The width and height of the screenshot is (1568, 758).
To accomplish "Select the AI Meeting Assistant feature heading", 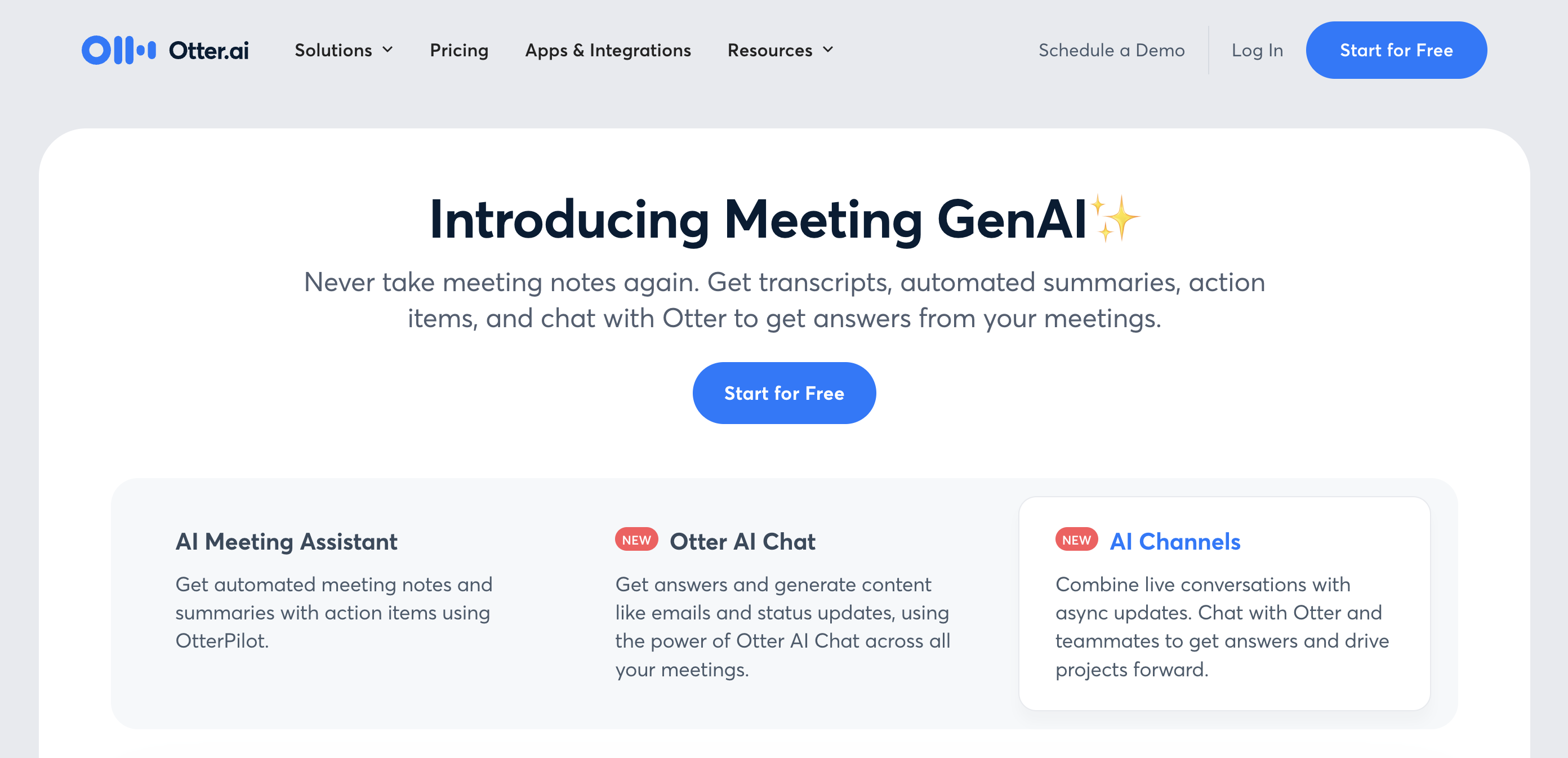I will coord(286,541).
